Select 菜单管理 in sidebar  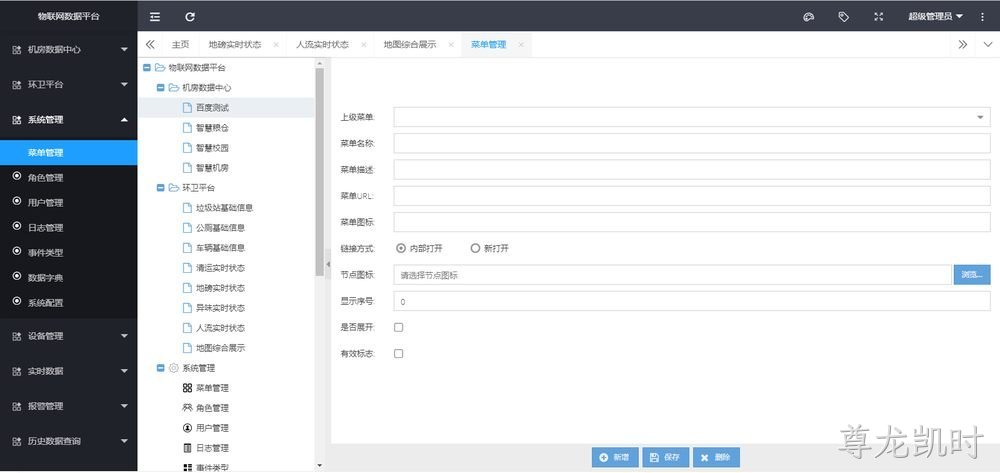(x=69, y=153)
